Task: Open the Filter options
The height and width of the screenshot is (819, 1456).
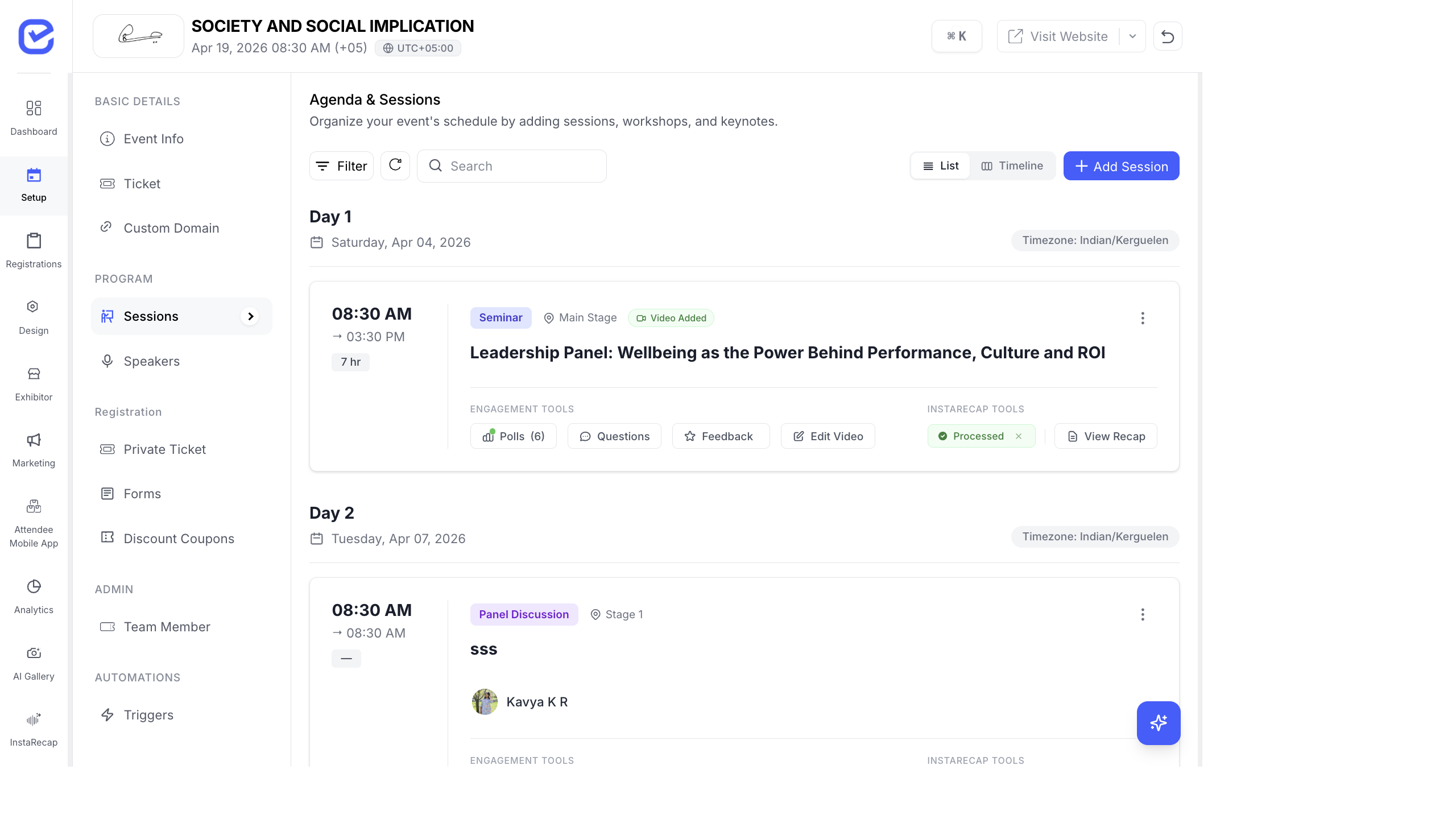Action: click(x=341, y=166)
